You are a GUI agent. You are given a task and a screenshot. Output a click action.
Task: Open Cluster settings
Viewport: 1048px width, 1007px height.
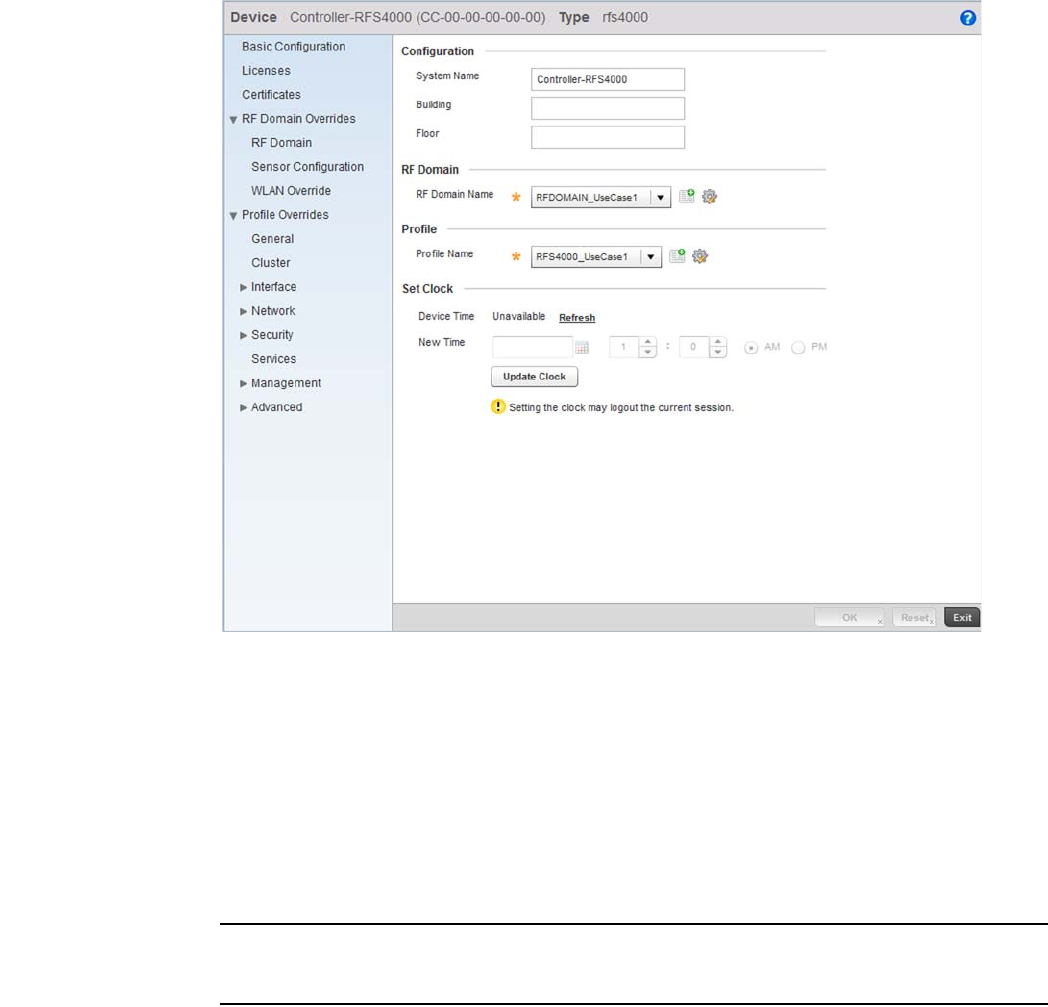coord(271,263)
